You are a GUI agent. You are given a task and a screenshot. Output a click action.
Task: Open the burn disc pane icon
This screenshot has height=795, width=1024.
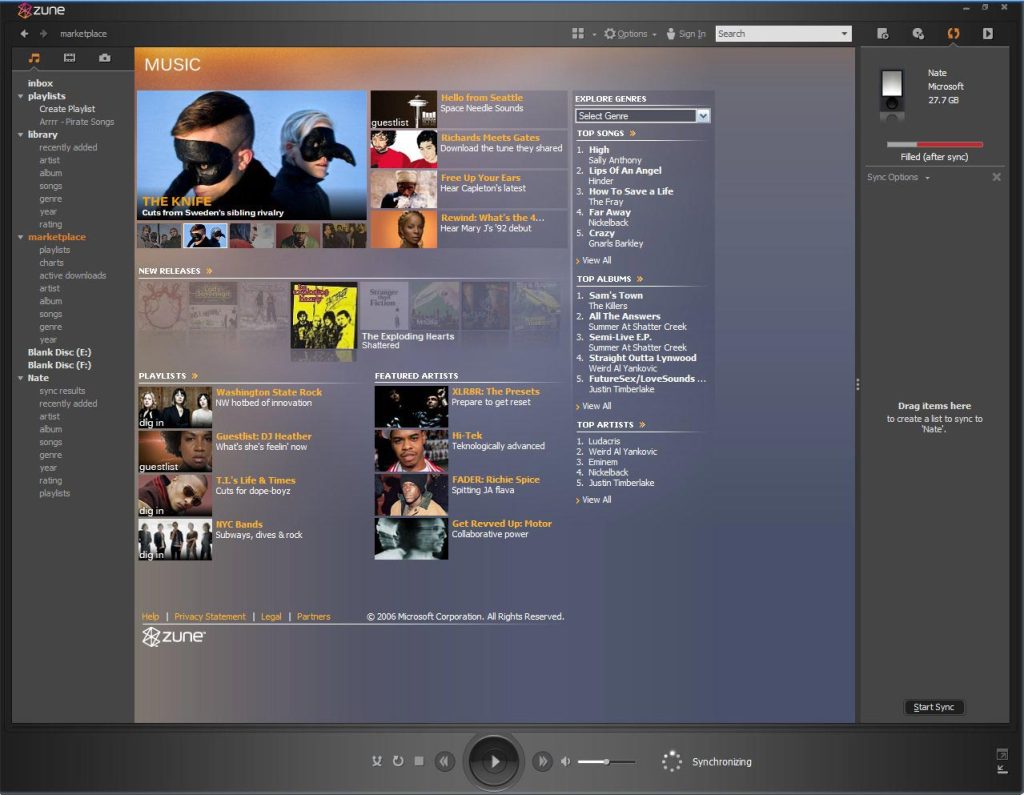918,33
